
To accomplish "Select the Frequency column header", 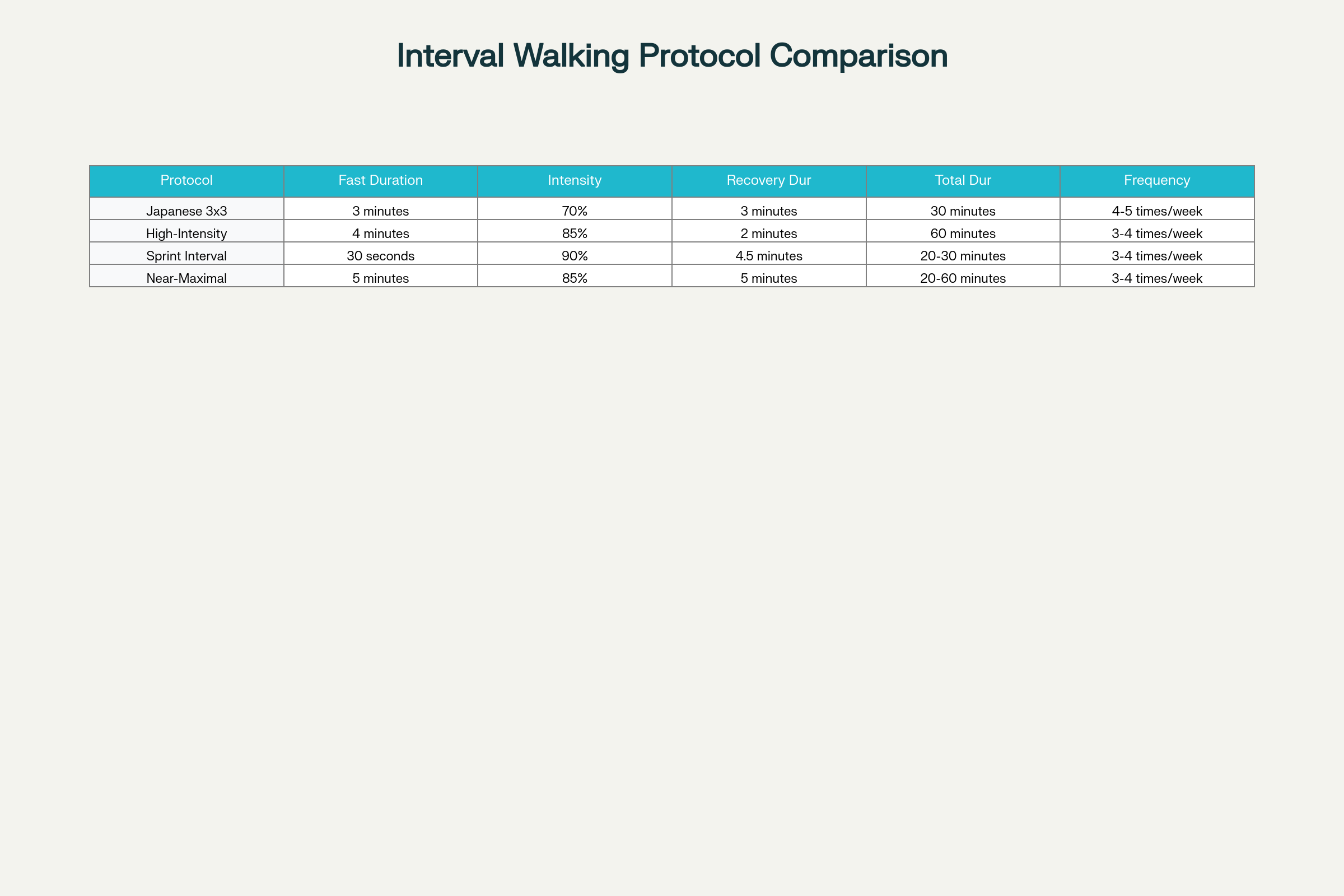I will (1156, 180).
